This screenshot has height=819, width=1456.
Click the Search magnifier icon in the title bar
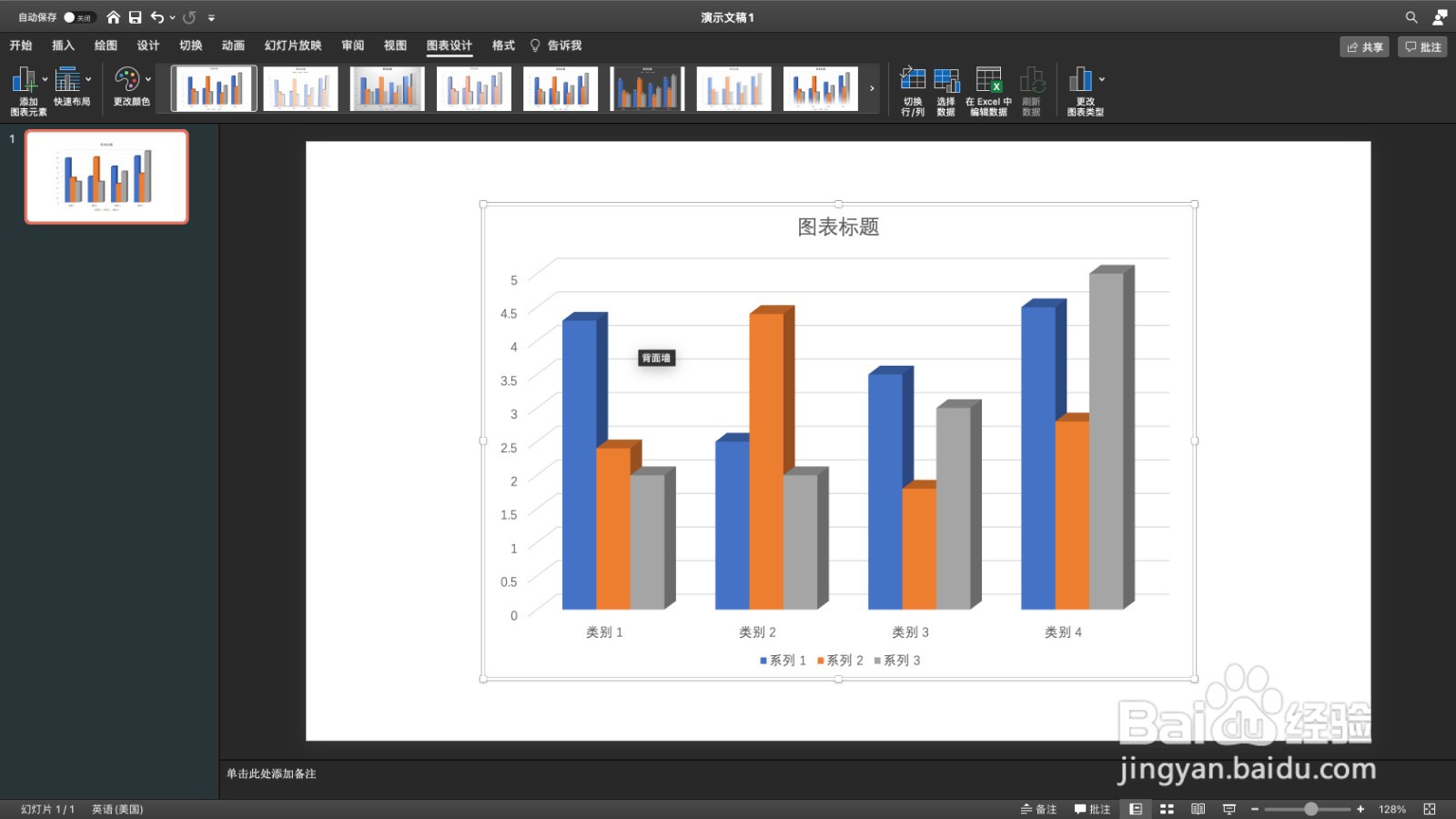click(x=1411, y=17)
